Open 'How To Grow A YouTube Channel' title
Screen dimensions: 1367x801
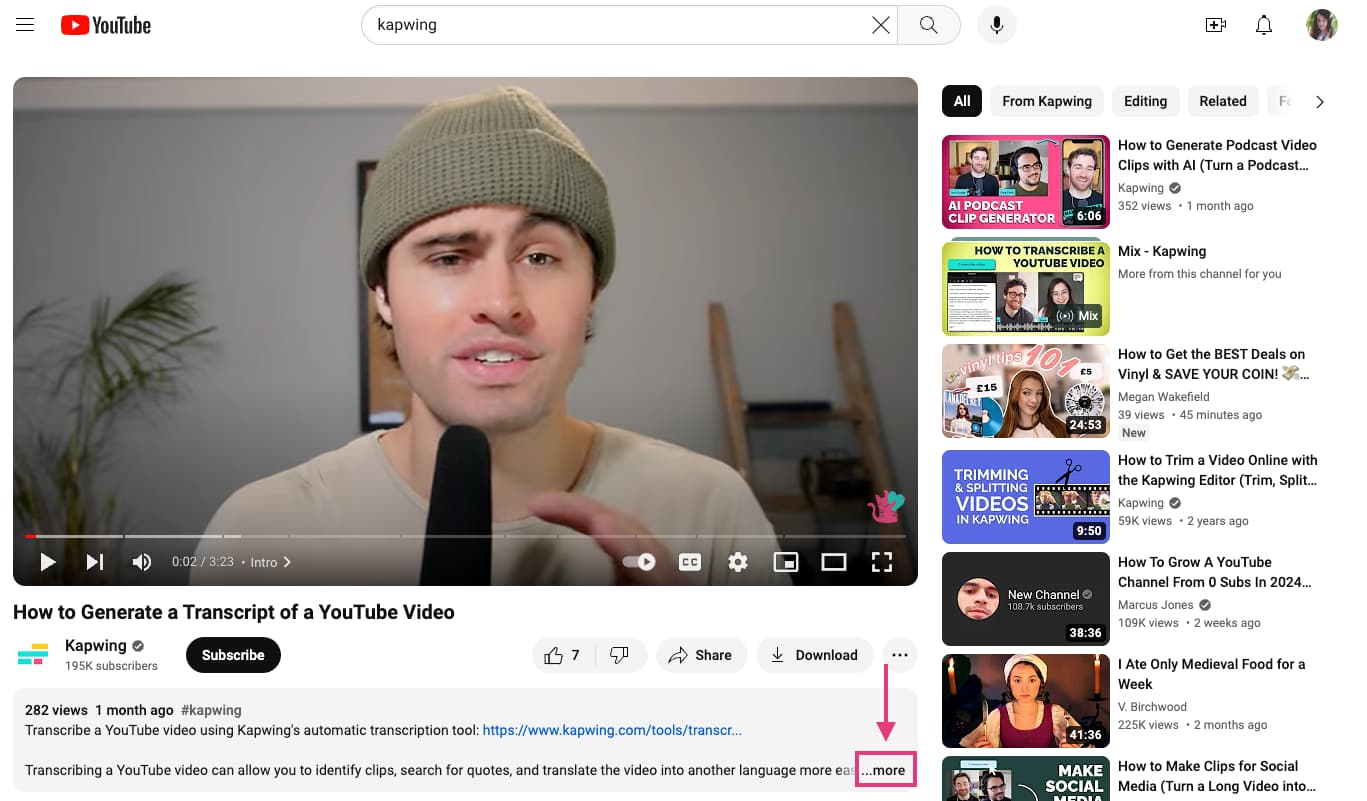point(1215,572)
